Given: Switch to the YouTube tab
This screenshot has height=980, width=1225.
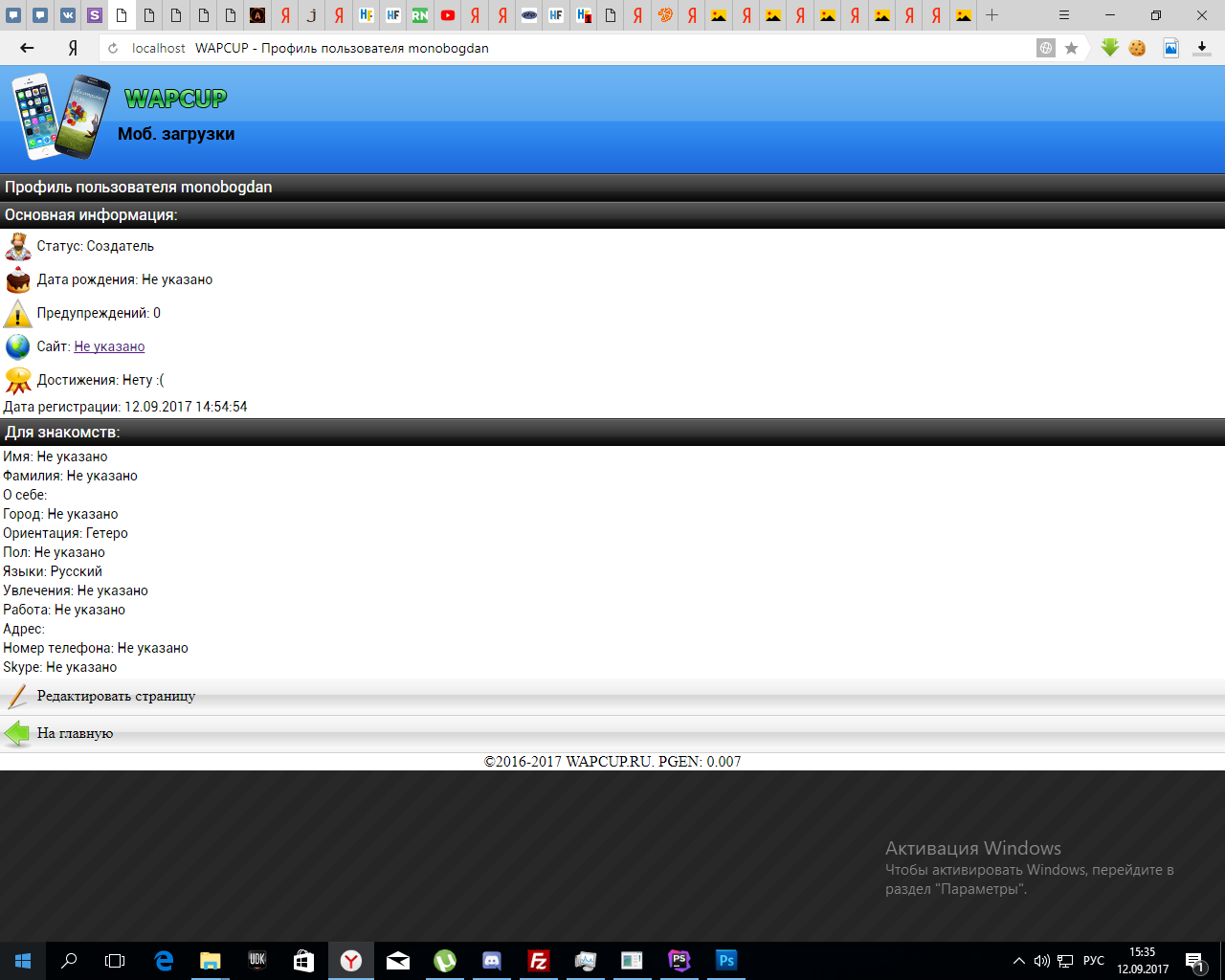Looking at the screenshot, I should [x=448, y=15].
